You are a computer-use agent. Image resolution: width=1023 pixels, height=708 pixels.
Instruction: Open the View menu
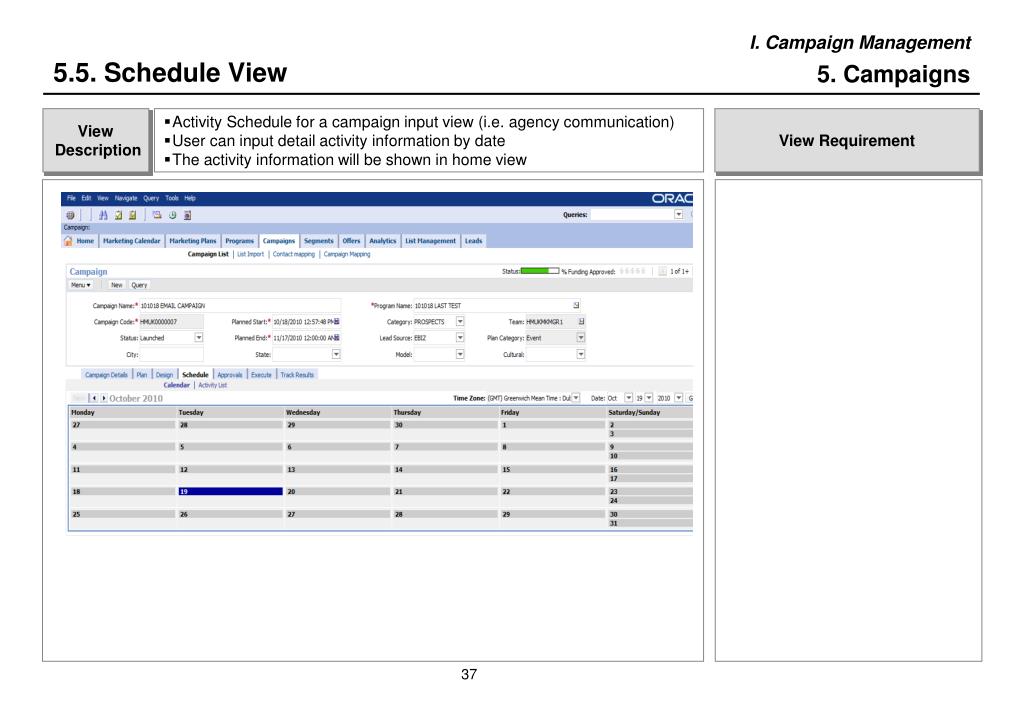coord(102,198)
